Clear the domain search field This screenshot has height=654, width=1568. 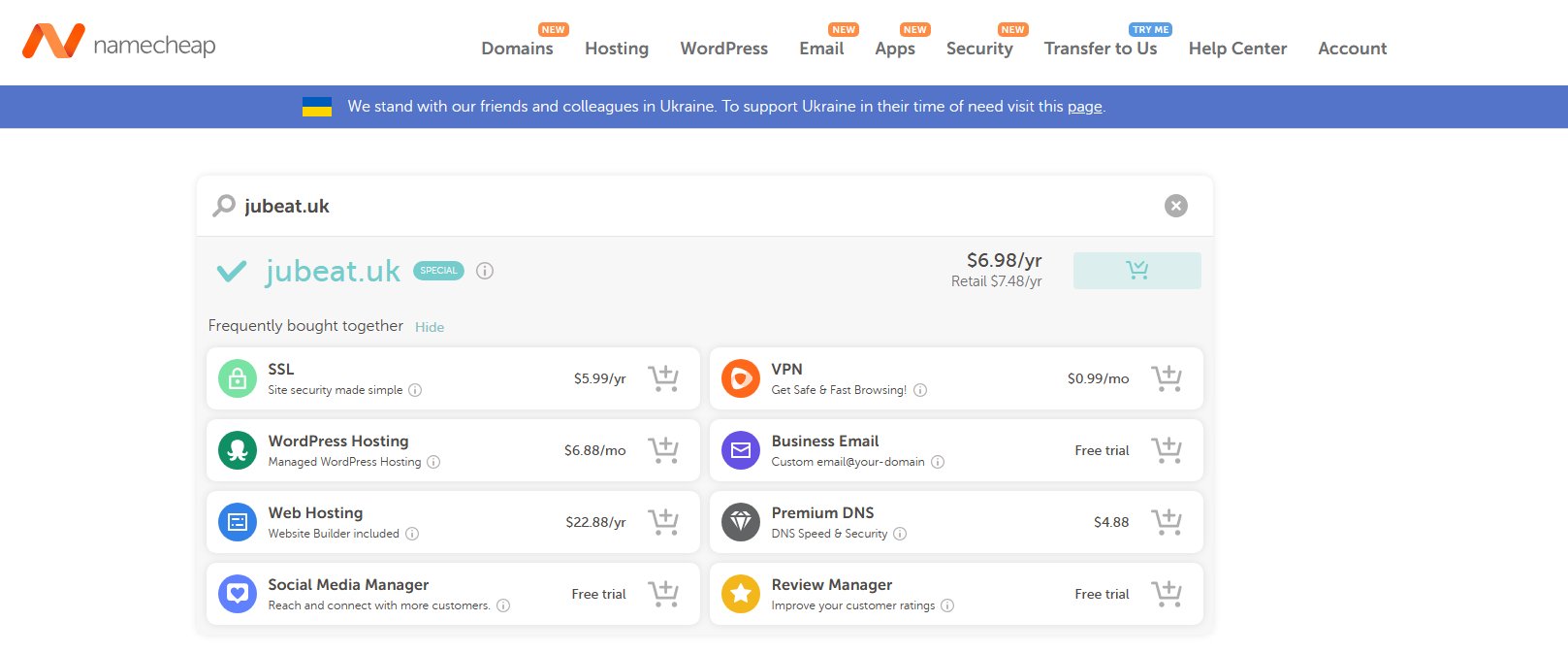(1175, 206)
